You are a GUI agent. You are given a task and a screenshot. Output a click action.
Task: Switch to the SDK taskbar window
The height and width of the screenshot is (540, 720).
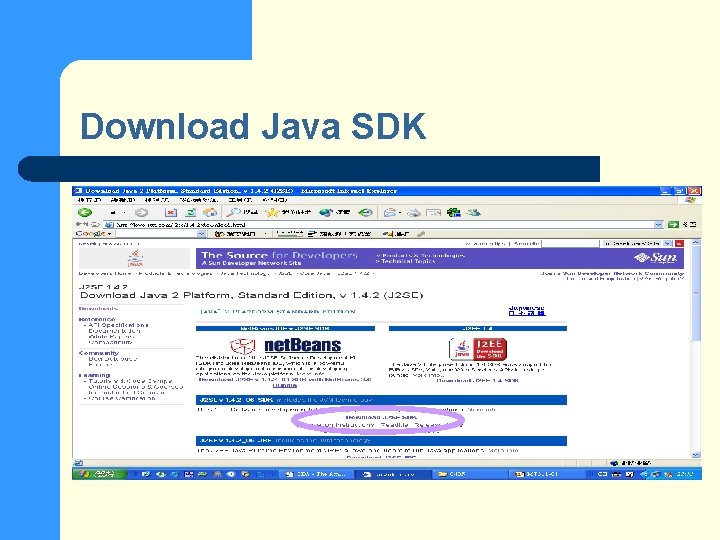pos(316,474)
